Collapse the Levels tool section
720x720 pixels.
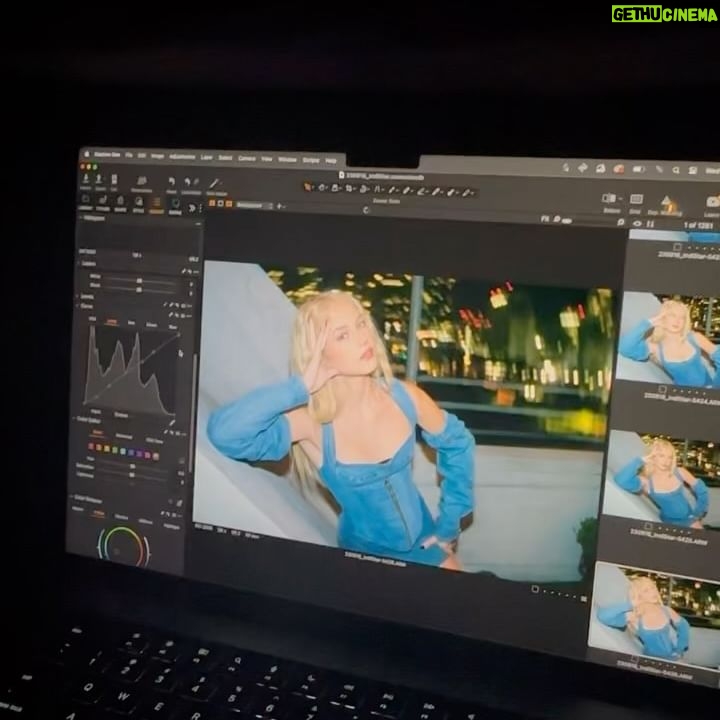click(77, 297)
